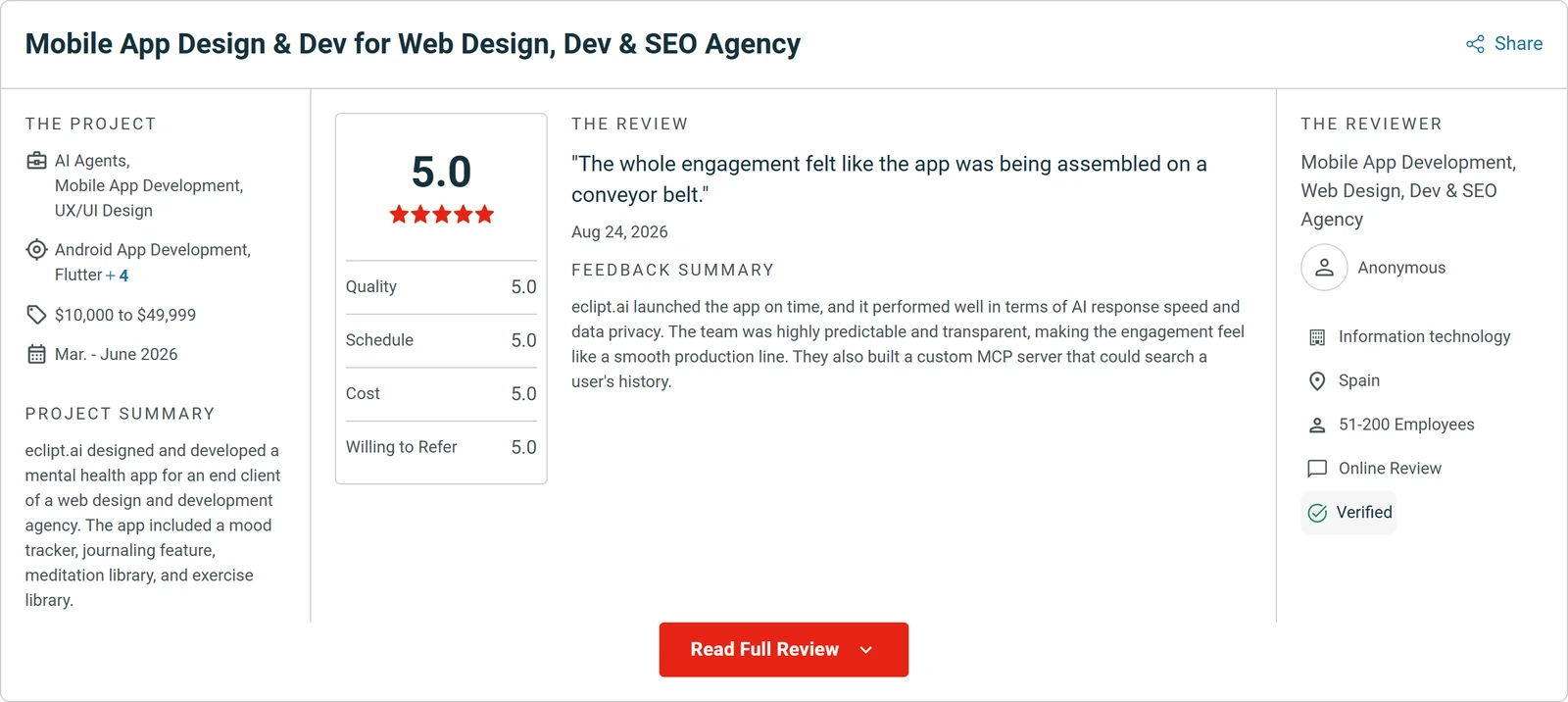Click the Share link
The width and height of the screenshot is (1568, 702).
click(1503, 44)
